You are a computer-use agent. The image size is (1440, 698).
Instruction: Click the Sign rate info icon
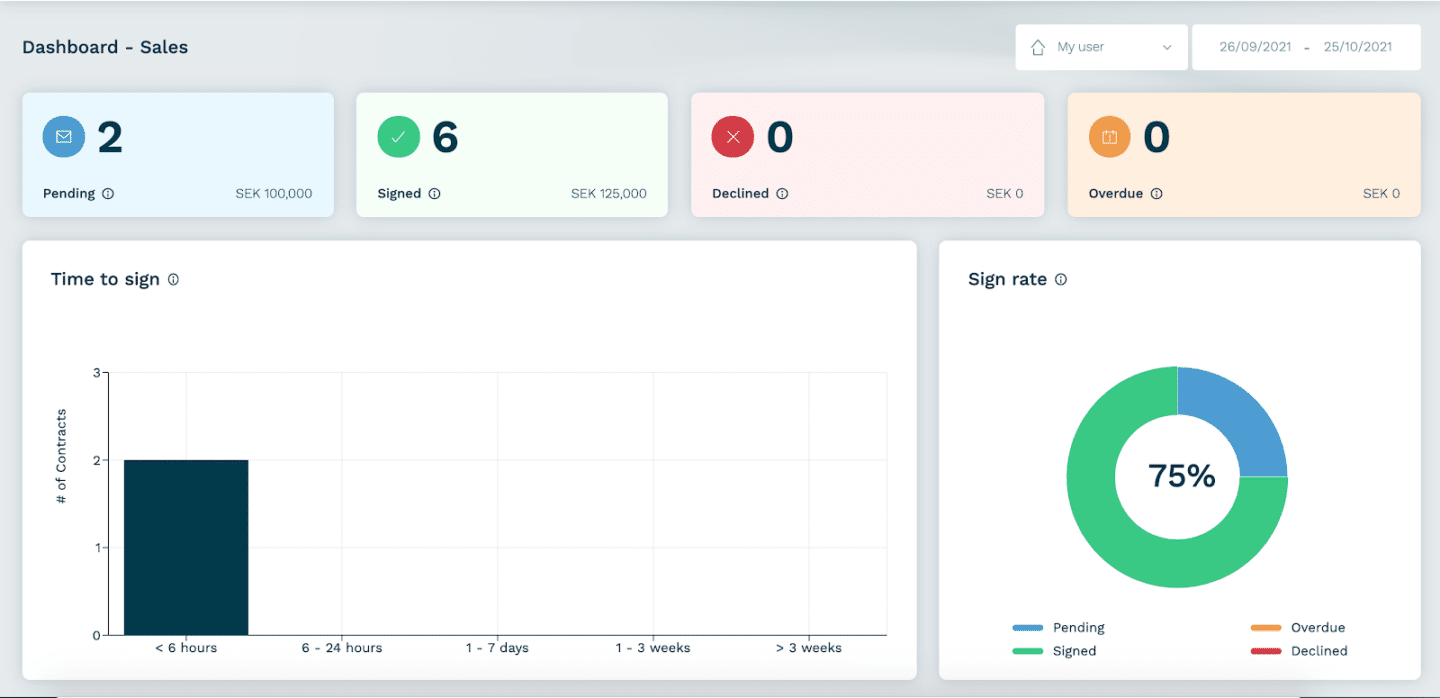pos(1060,280)
